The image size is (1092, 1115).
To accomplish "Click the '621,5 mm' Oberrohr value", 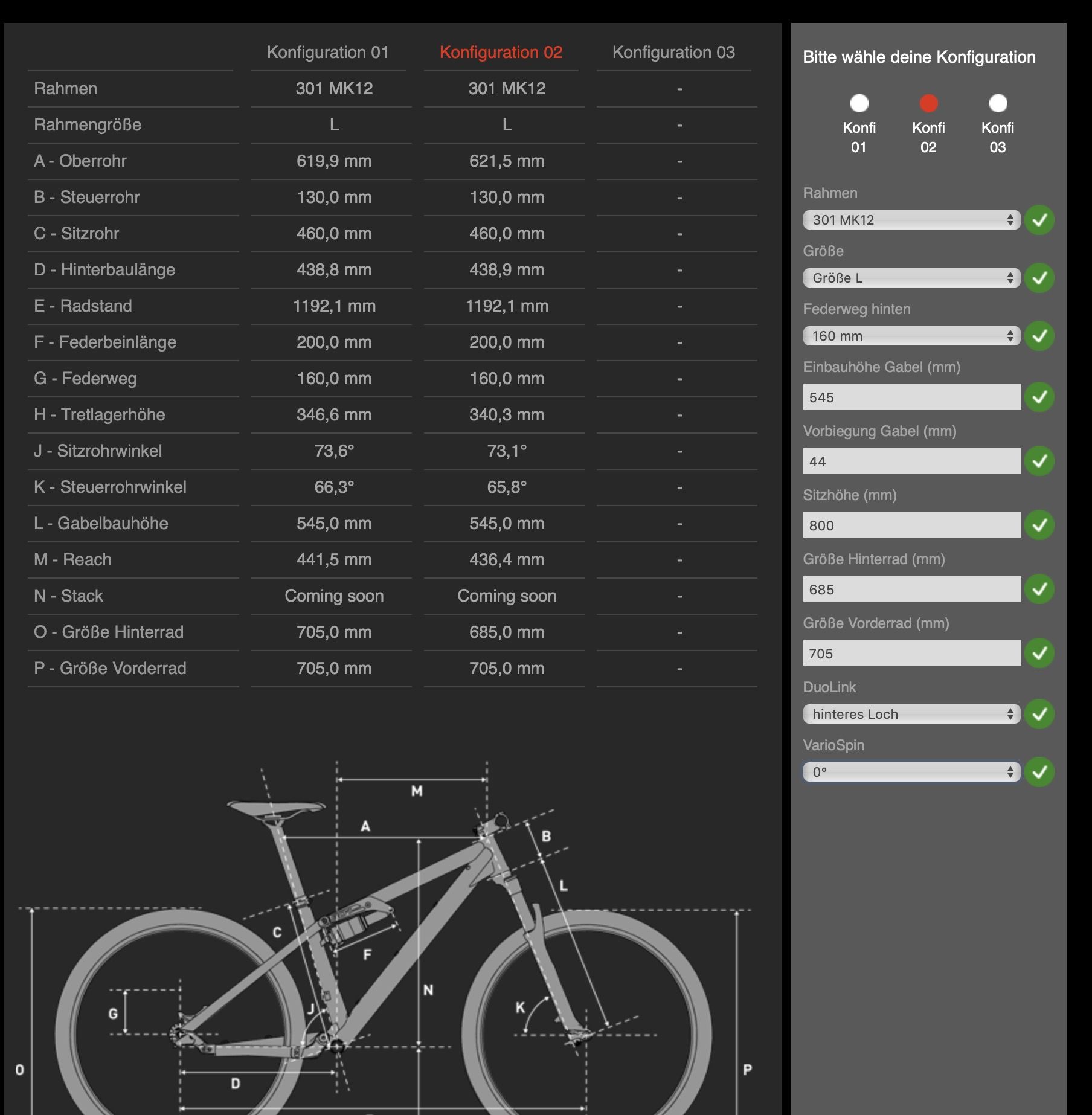I will pyautogui.click(x=507, y=161).
